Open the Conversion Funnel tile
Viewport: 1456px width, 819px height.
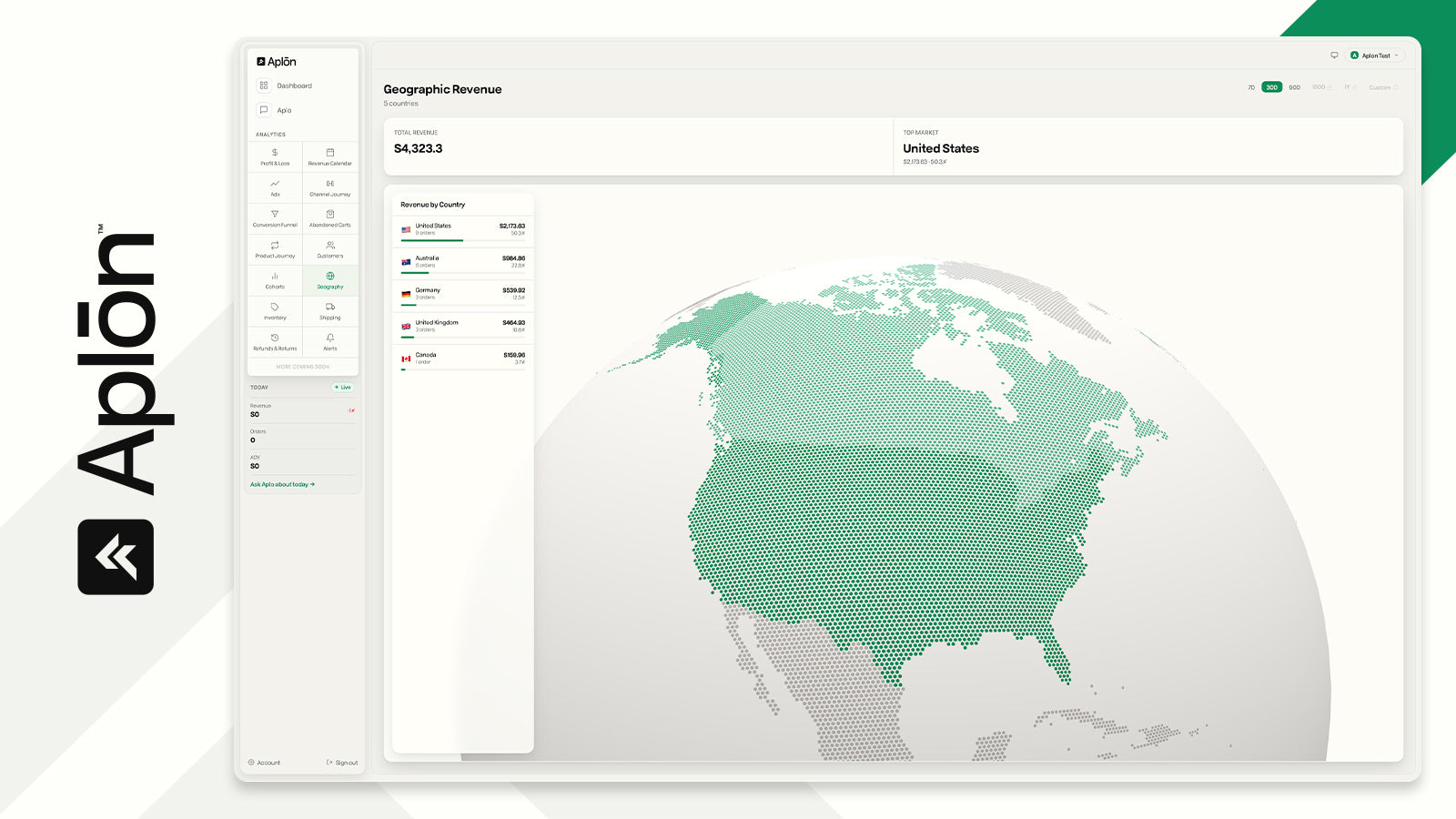tap(275, 218)
